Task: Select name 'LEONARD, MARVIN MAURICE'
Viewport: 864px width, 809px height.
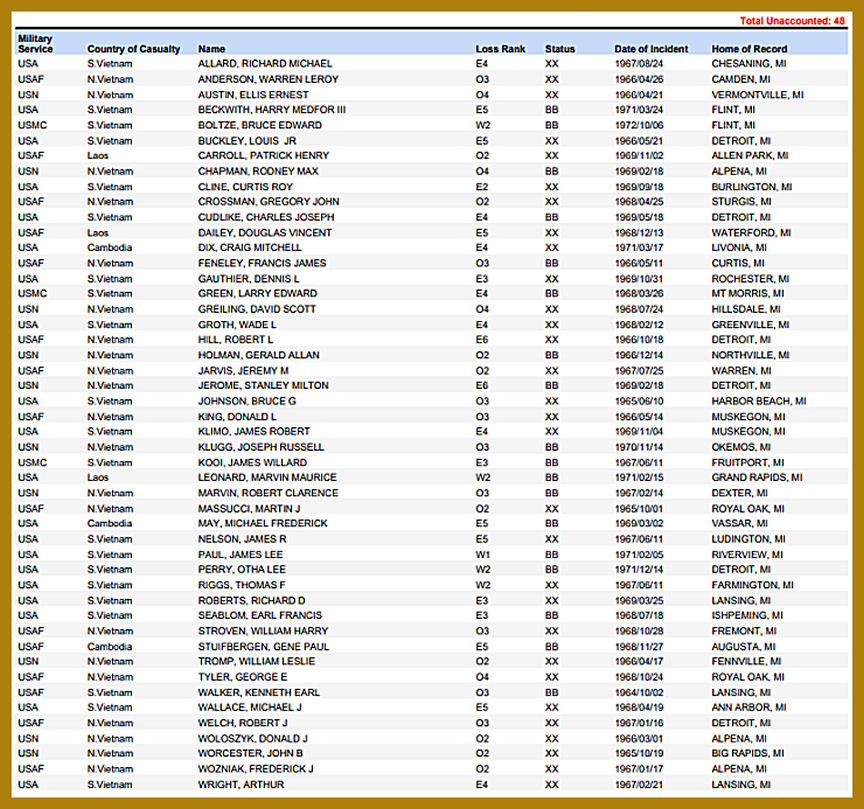Action: point(267,478)
